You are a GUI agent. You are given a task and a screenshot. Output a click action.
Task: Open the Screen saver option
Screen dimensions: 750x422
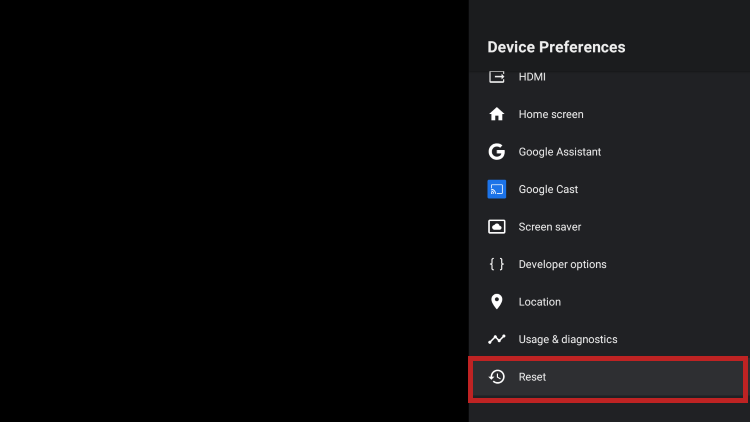[x=549, y=227]
